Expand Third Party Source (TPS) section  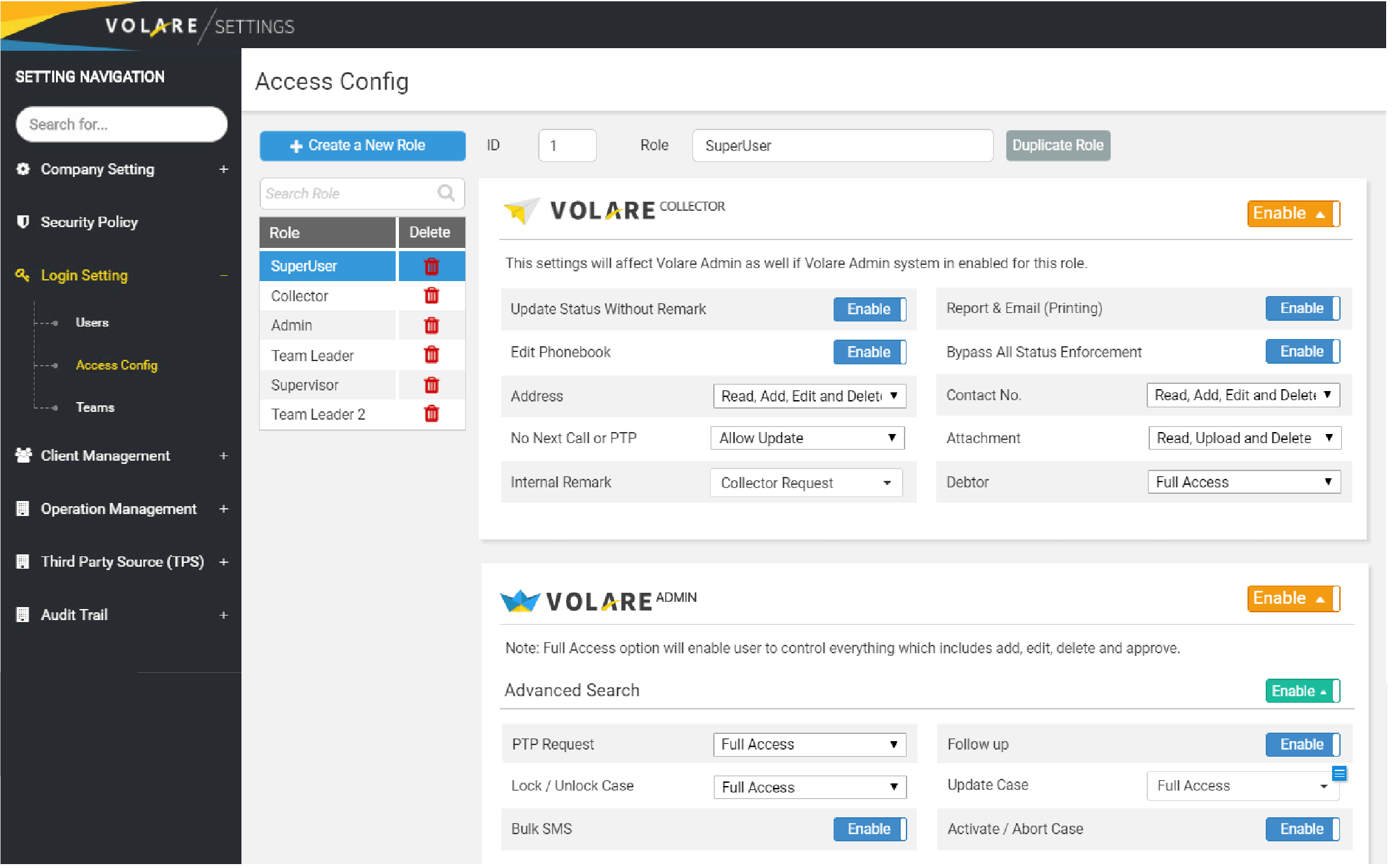[224, 563]
